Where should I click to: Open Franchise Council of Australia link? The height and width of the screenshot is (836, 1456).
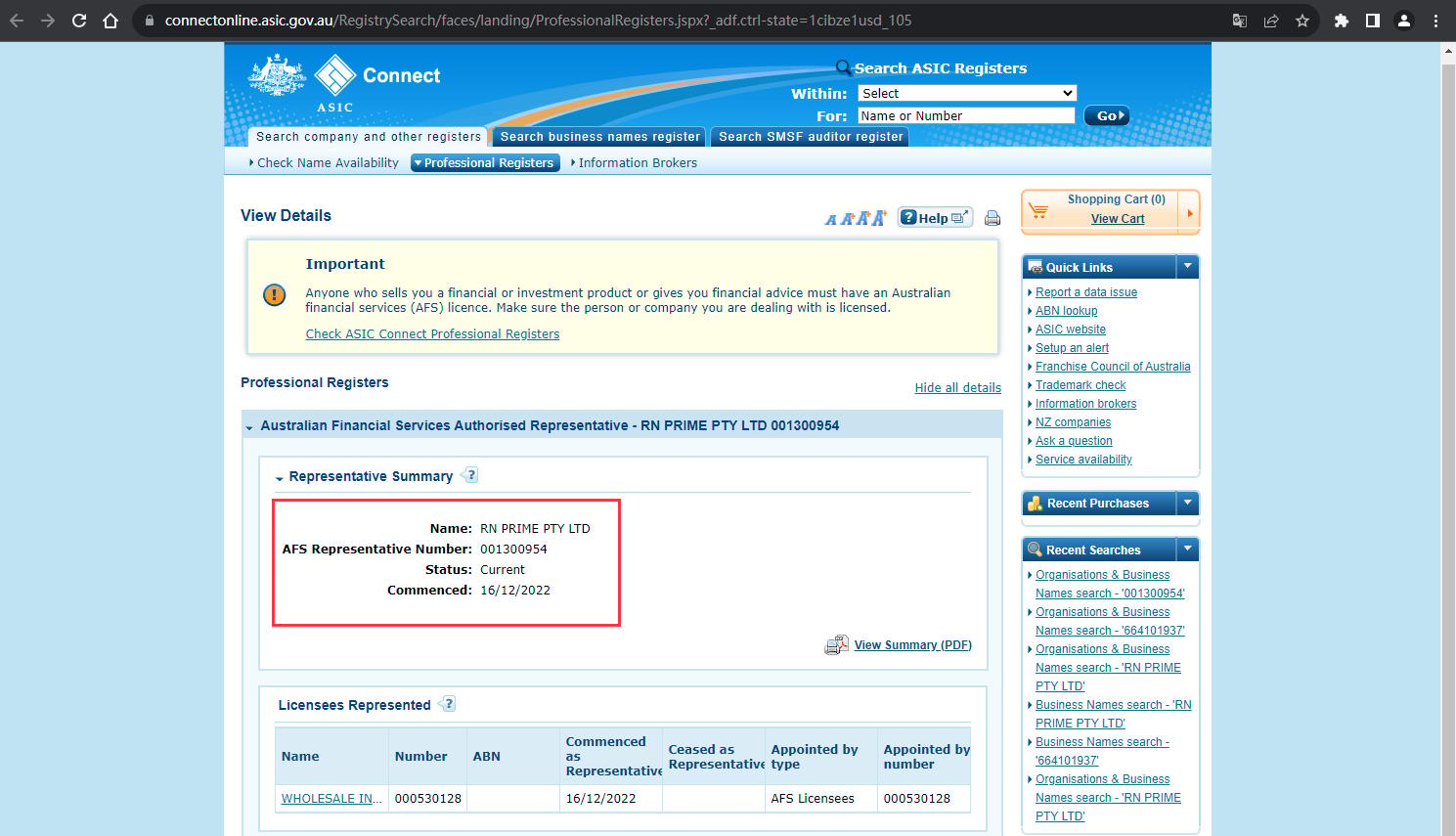[x=1113, y=367]
